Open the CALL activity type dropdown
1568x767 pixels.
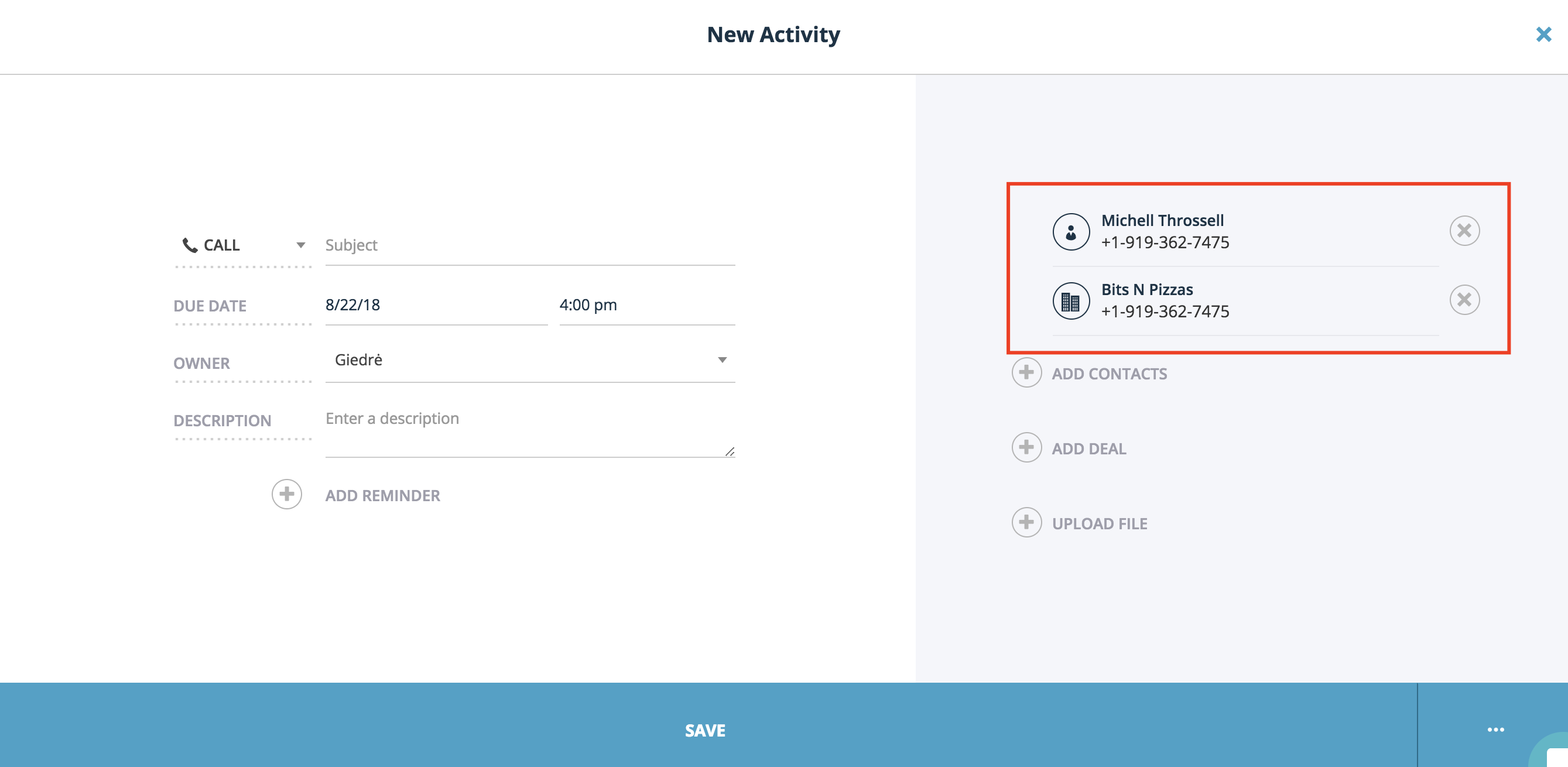[x=243, y=245]
